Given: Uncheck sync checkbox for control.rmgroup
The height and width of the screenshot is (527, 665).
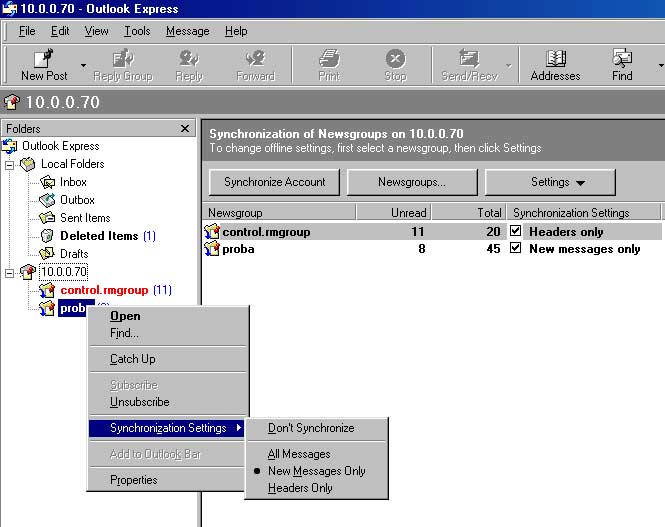Looking at the screenshot, I should (x=515, y=231).
